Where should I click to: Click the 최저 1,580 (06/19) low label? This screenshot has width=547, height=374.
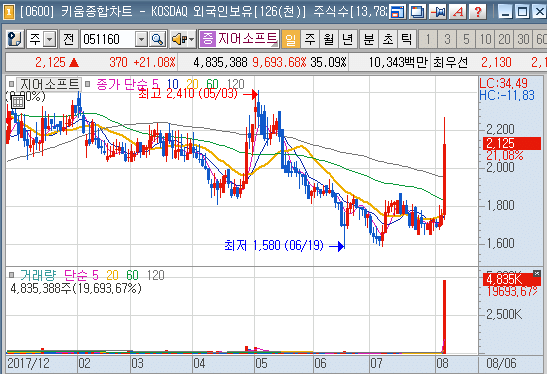[274, 245]
